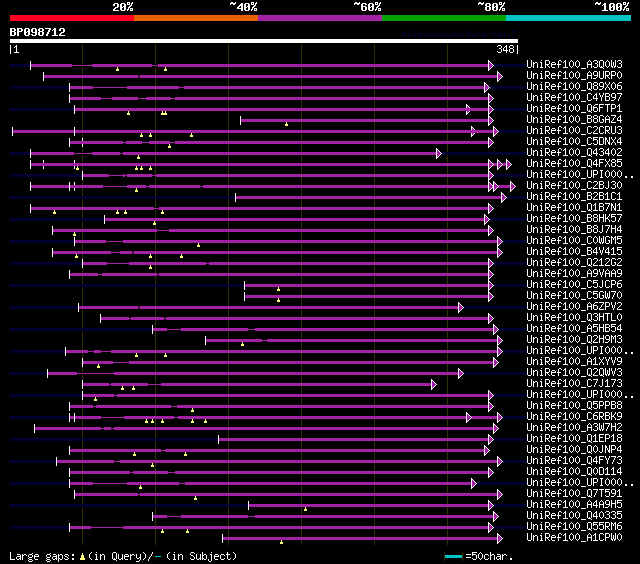Select the UniRef100_C2BJ30 label
This screenshot has height=564, width=640.
point(574,186)
